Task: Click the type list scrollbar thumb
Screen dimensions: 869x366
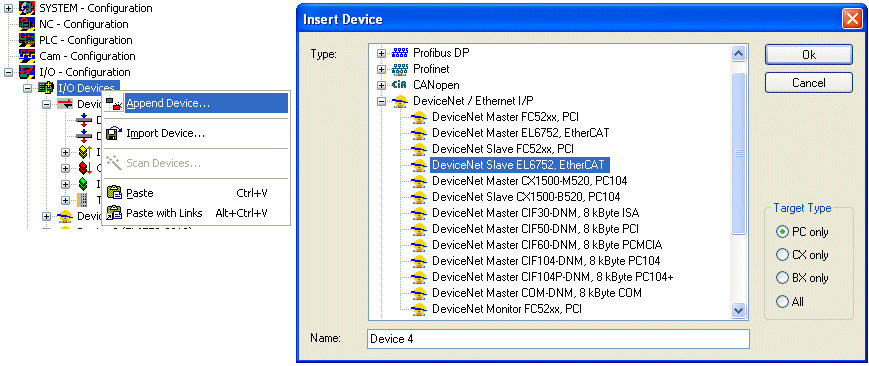Action: click(738, 153)
